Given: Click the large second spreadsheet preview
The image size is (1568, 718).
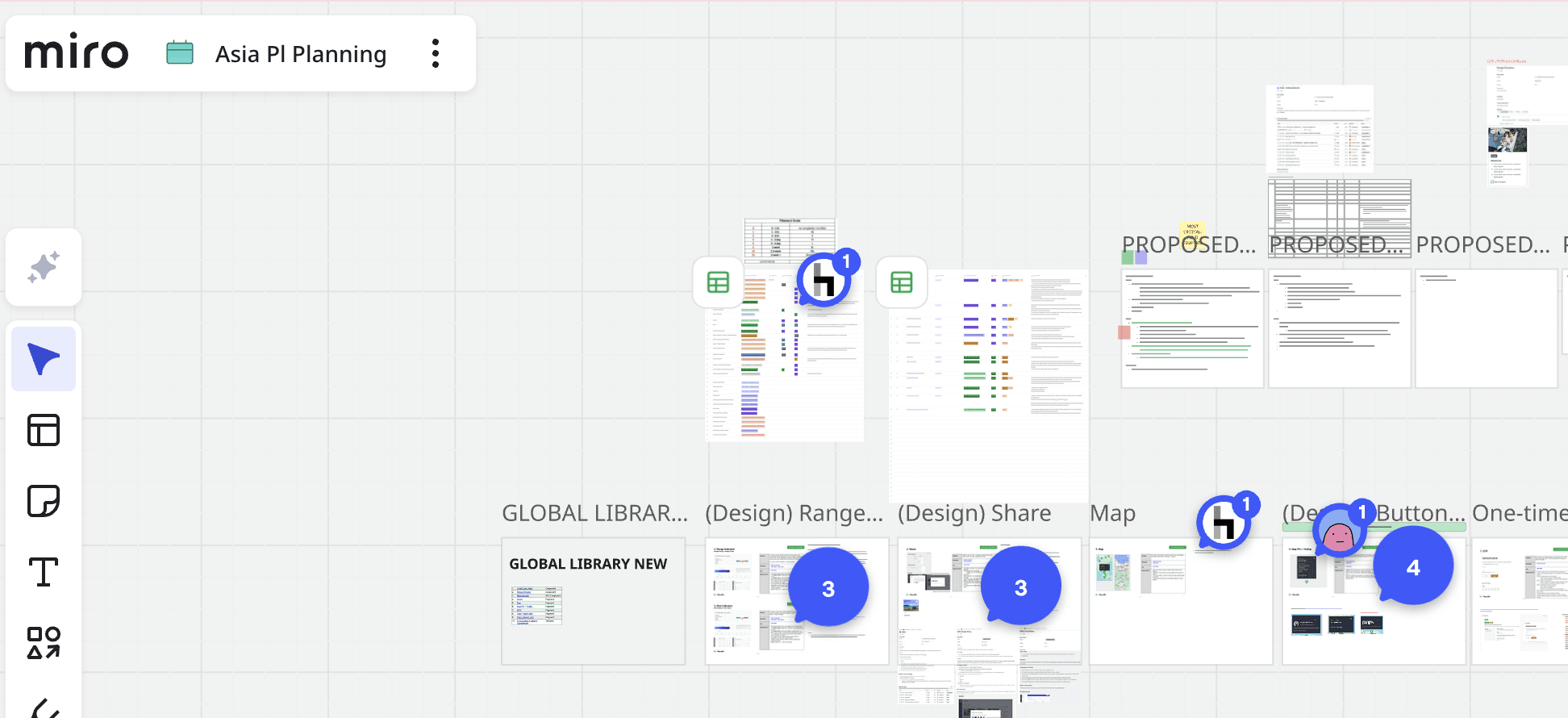Looking at the screenshot, I should 989,386.
